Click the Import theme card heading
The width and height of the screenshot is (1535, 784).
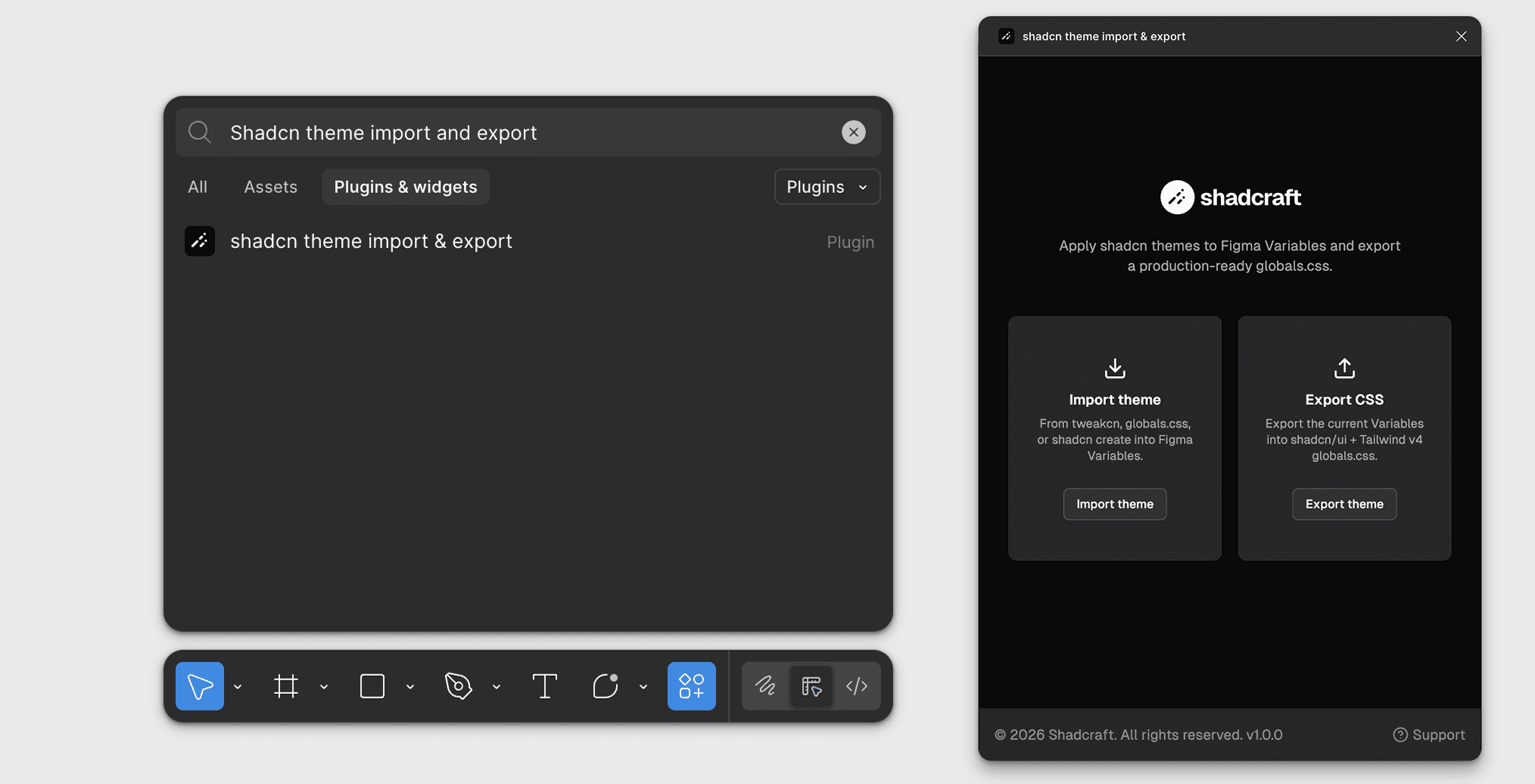(x=1115, y=400)
